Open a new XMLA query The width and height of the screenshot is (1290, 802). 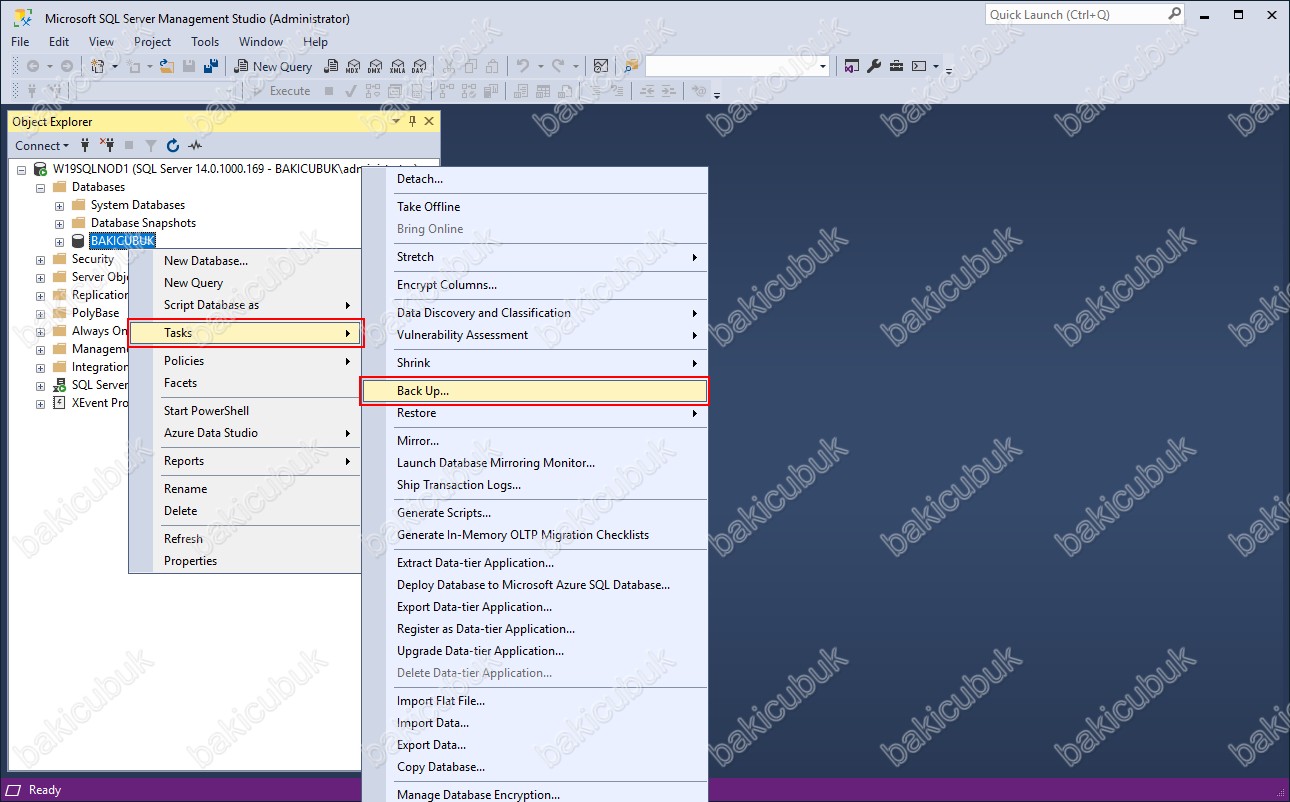397,66
